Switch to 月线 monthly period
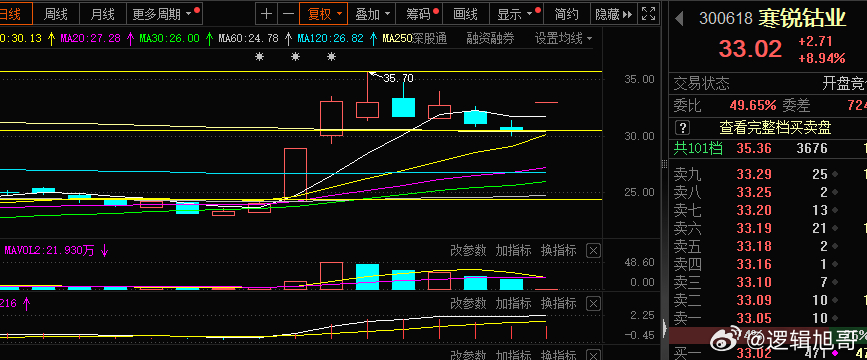Screen dimensions: 867x360 click(102, 14)
